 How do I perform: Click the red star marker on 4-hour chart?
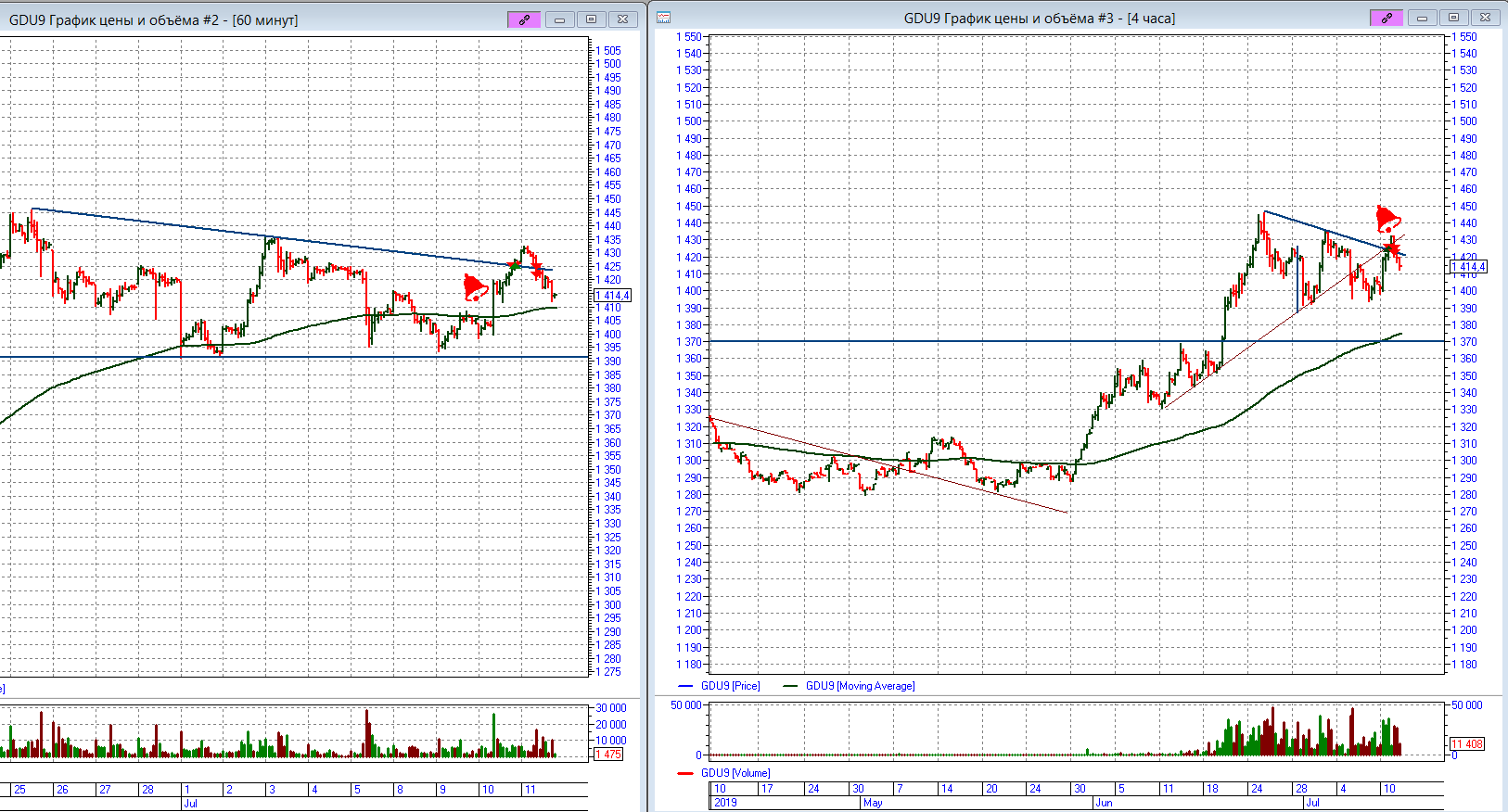1392,248
